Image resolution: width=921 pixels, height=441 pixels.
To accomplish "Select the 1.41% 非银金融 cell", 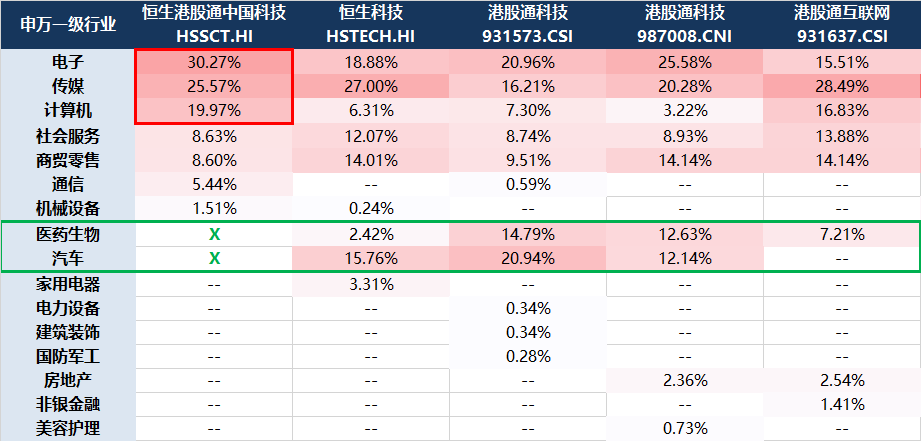I will (x=841, y=404).
